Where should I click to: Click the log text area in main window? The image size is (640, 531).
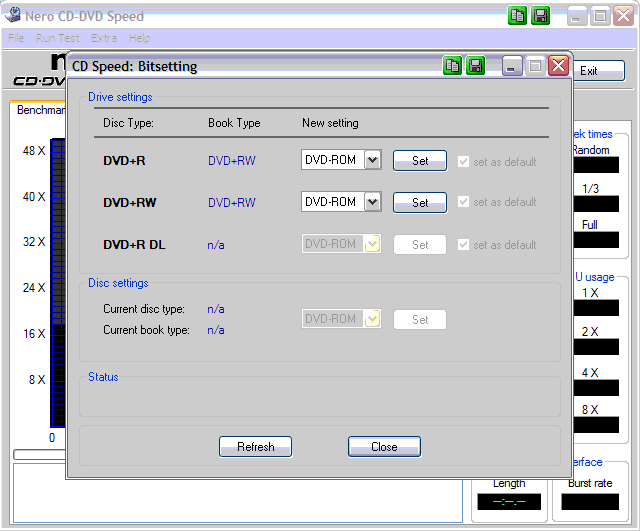coord(238,501)
